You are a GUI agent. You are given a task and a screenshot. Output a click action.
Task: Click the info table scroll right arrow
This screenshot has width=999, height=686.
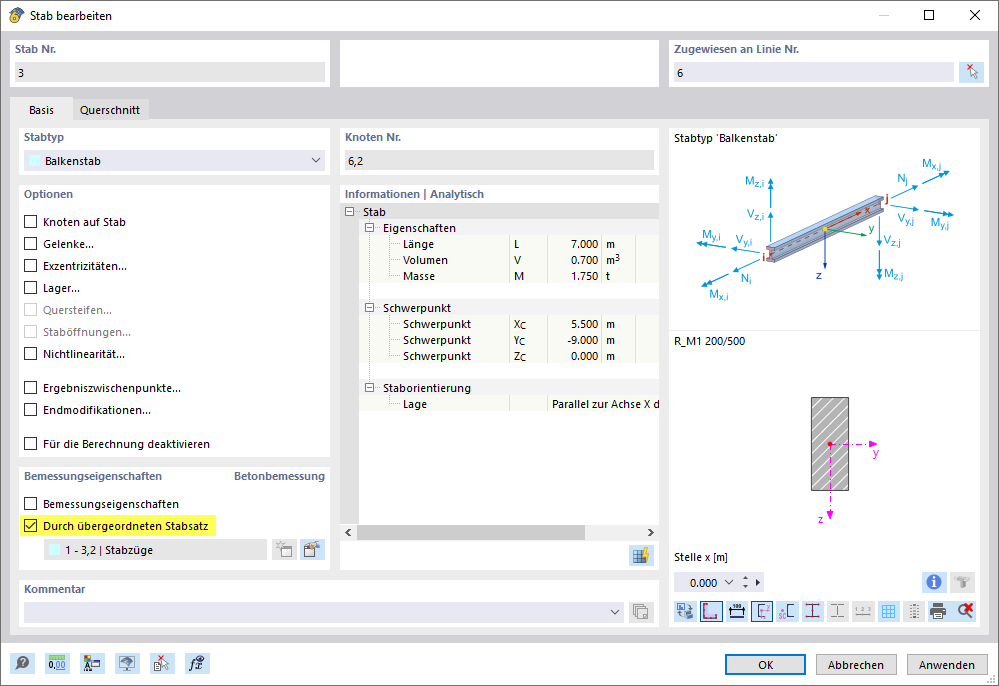[x=650, y=532]
